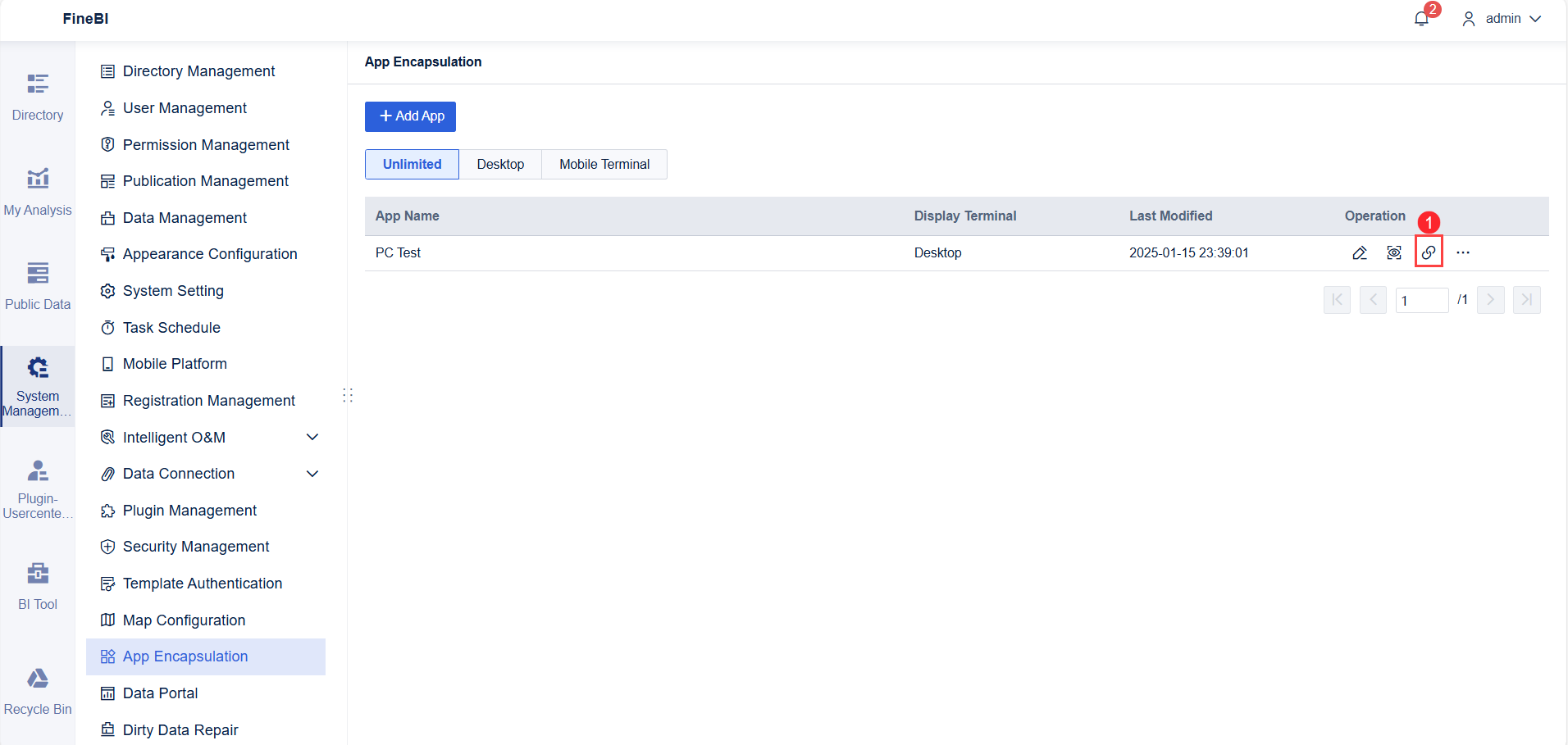Open Map Configuration menu item
This screenshot has height=745, width=1568.
coord(206,620)
